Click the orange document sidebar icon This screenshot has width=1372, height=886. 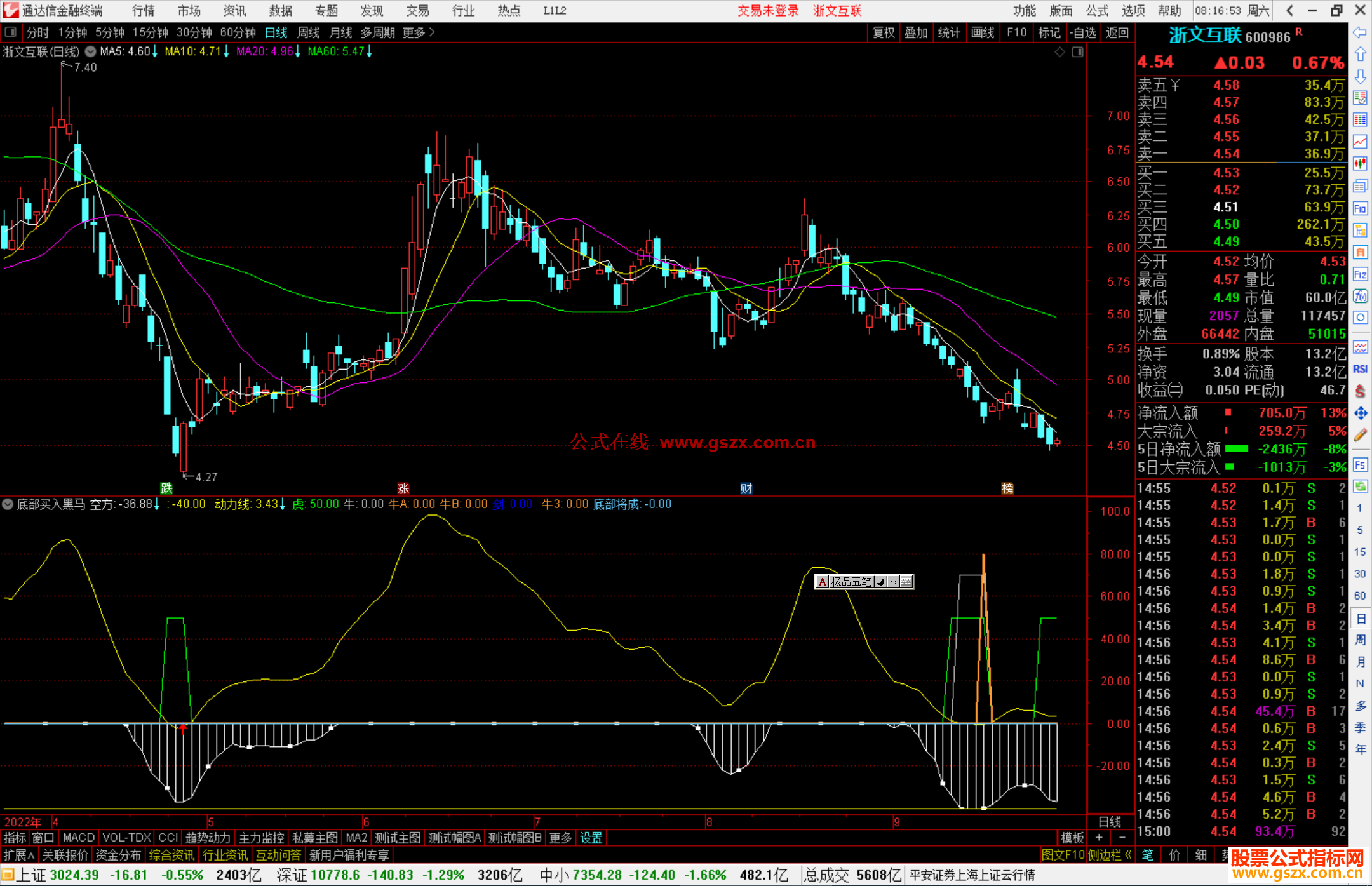click(1360, 252)
